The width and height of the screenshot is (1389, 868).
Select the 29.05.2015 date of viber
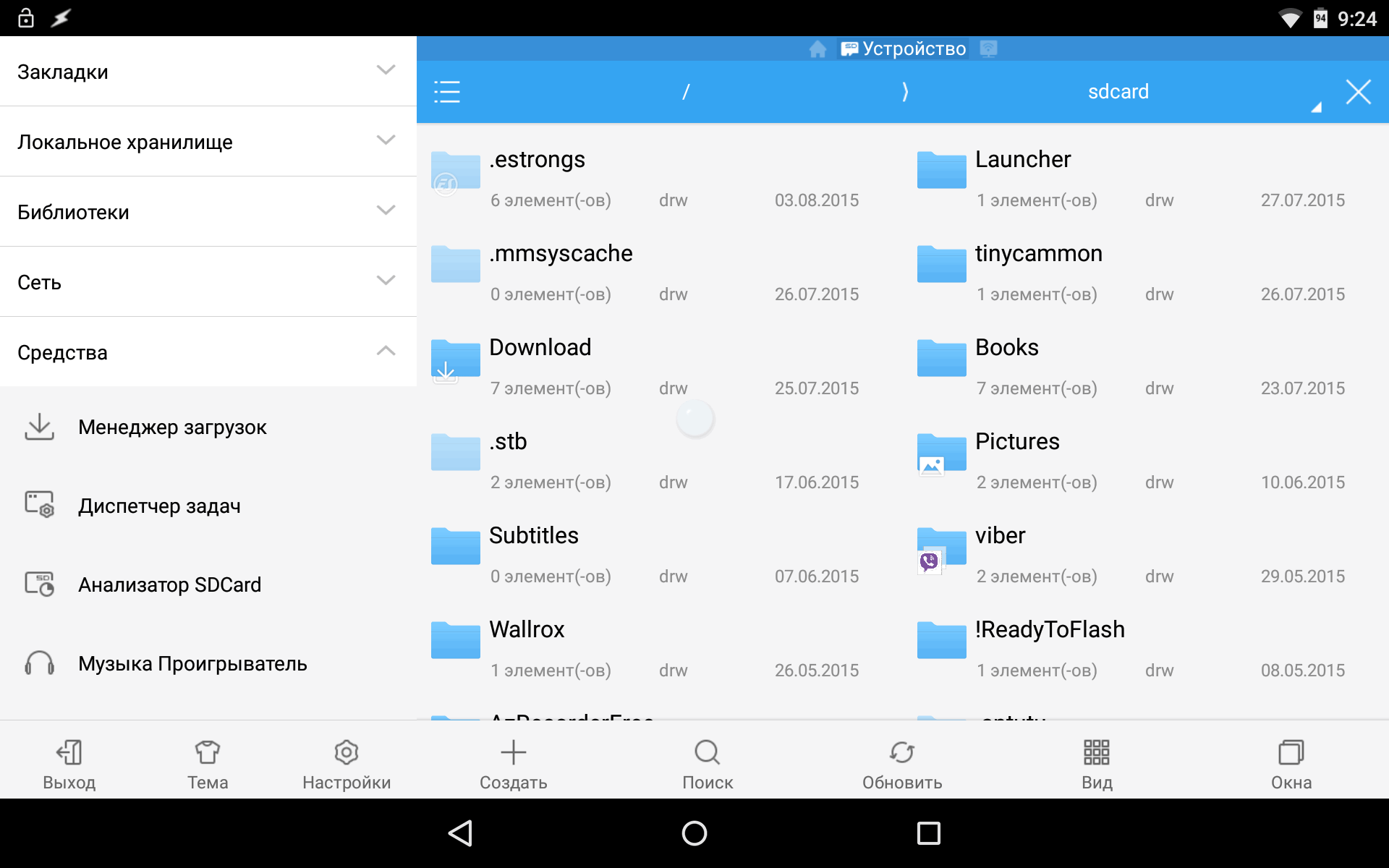(x=1303, y=576)
